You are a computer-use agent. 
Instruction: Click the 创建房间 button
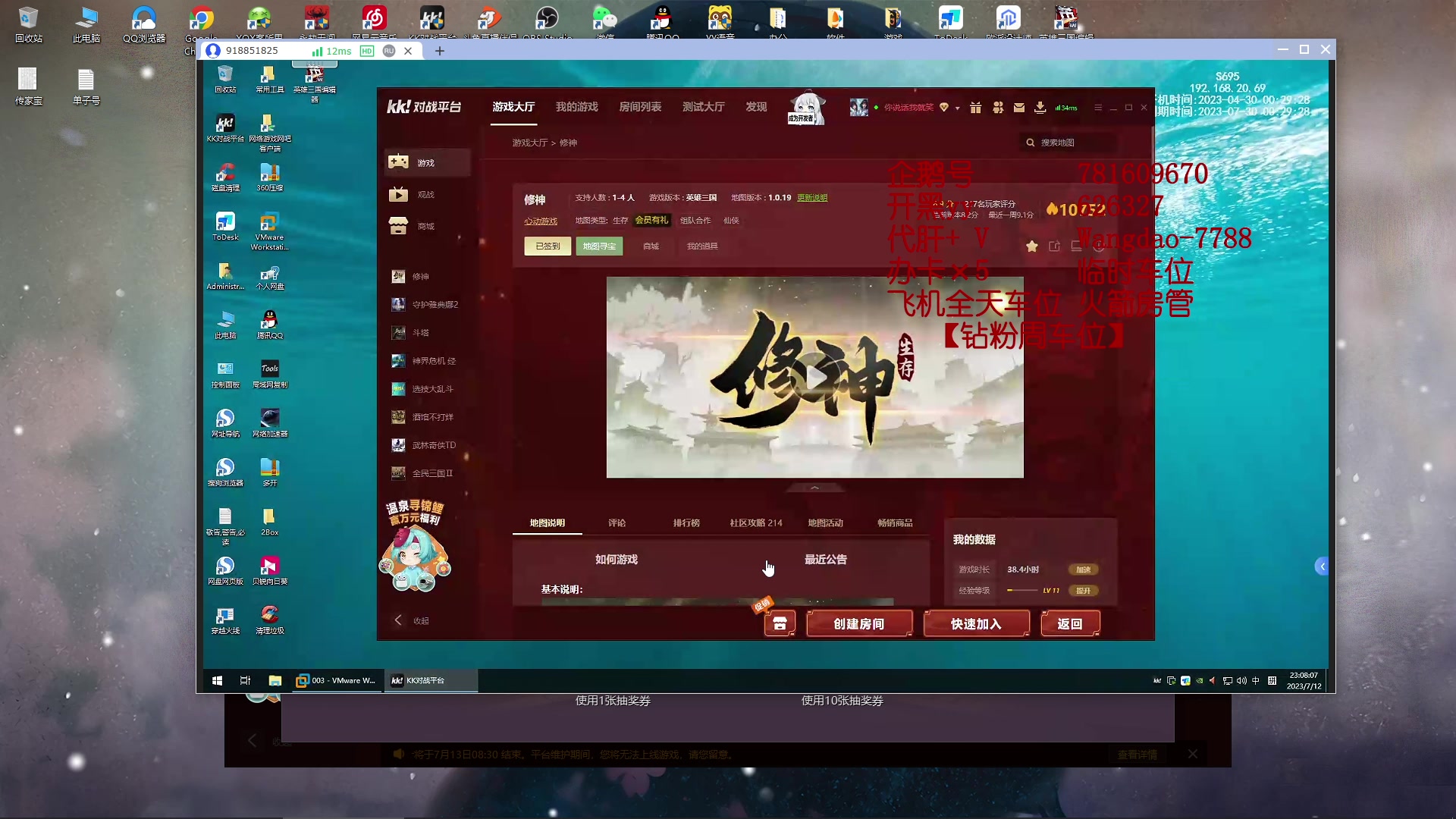click(859, 623)
